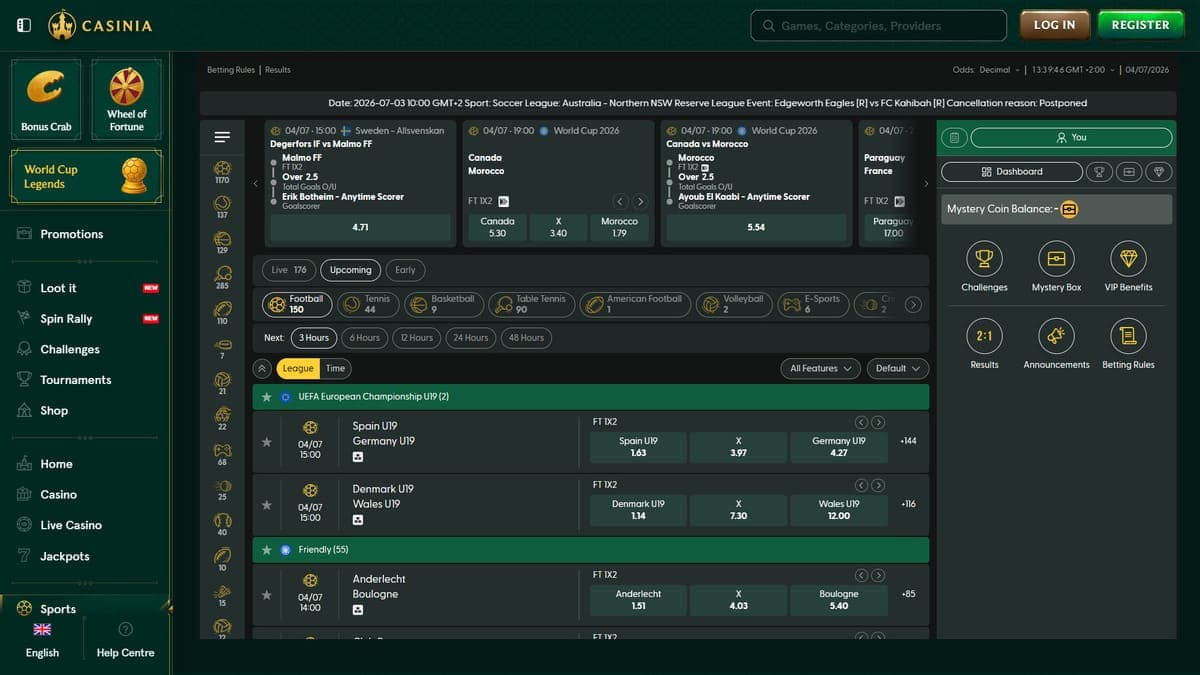Bet on Boulogne at 5.40
Viewport: 1200px width, 675px height.
click(x=838, y=600)
